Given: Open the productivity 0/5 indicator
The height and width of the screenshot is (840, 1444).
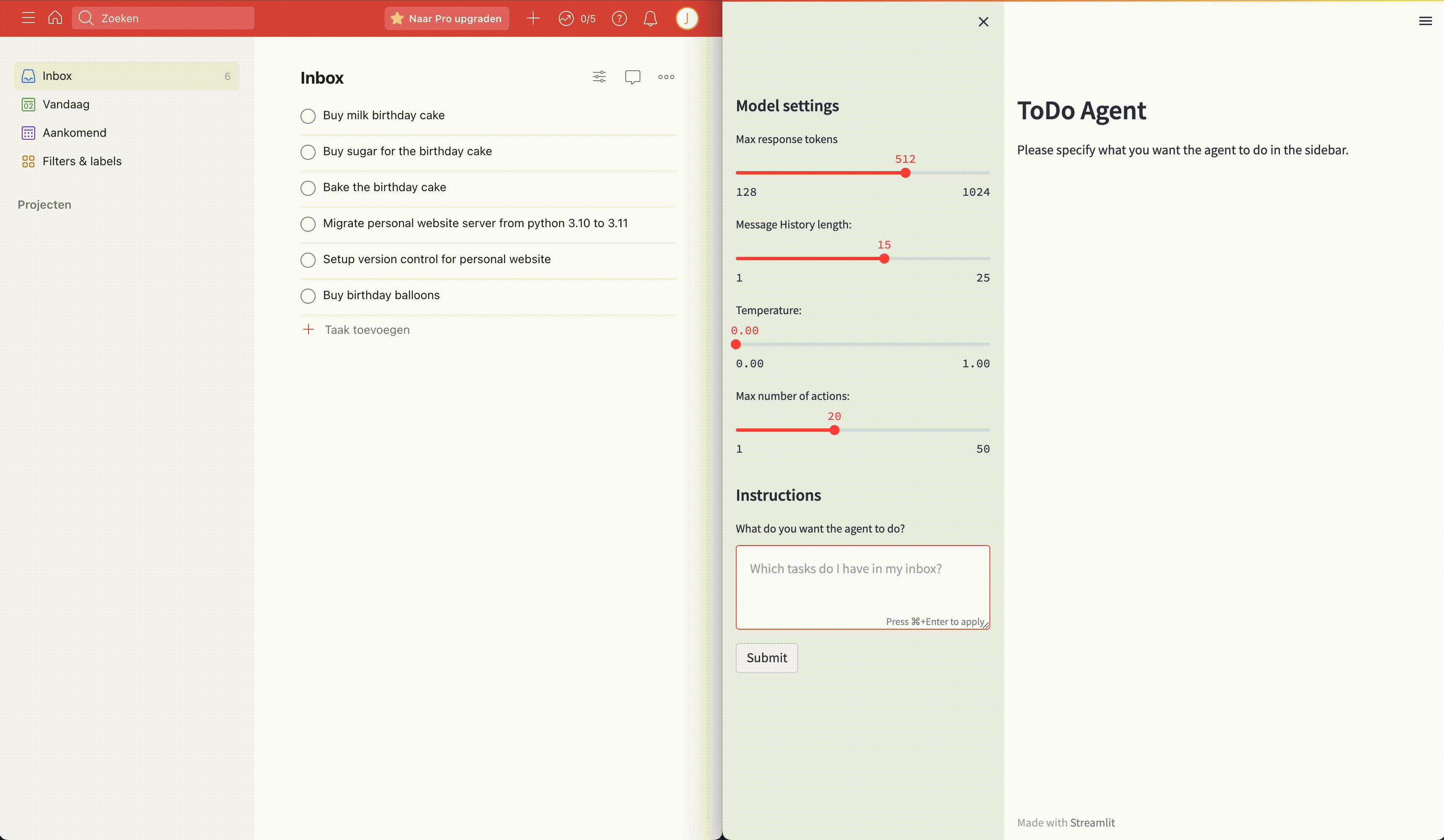Looking at the screenshot, I should click(577, 18).
